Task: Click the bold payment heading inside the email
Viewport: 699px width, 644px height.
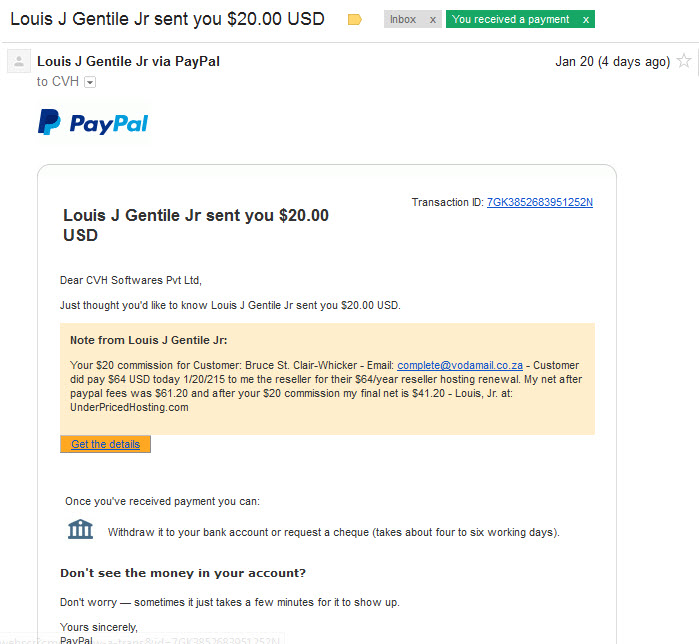Action: (x=196, y=225)
